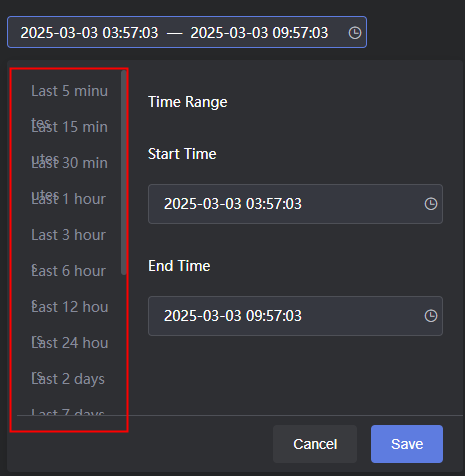Open the top date range selector field
This screenshot has width=465, height=476.
(187, 32)
